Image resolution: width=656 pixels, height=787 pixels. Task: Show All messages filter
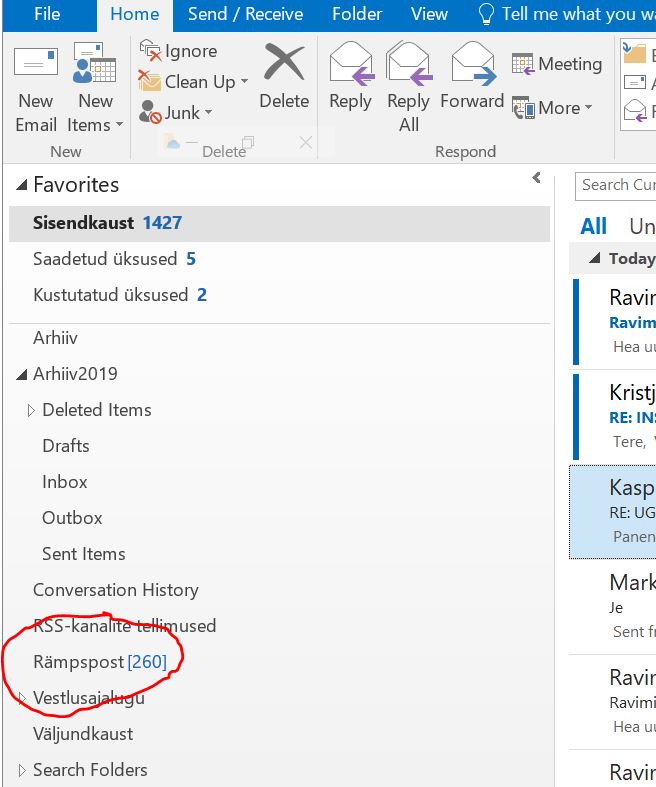click(x=593, y=226)
